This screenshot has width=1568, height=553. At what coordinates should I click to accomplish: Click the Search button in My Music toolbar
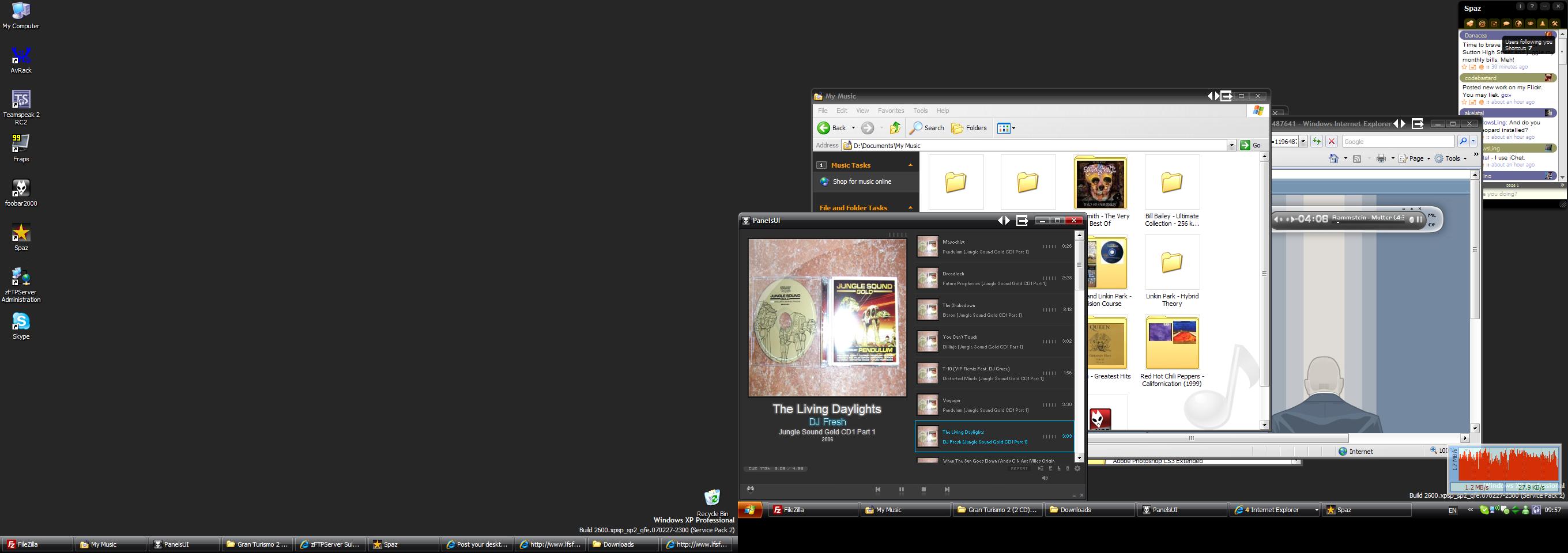point(926,128)
